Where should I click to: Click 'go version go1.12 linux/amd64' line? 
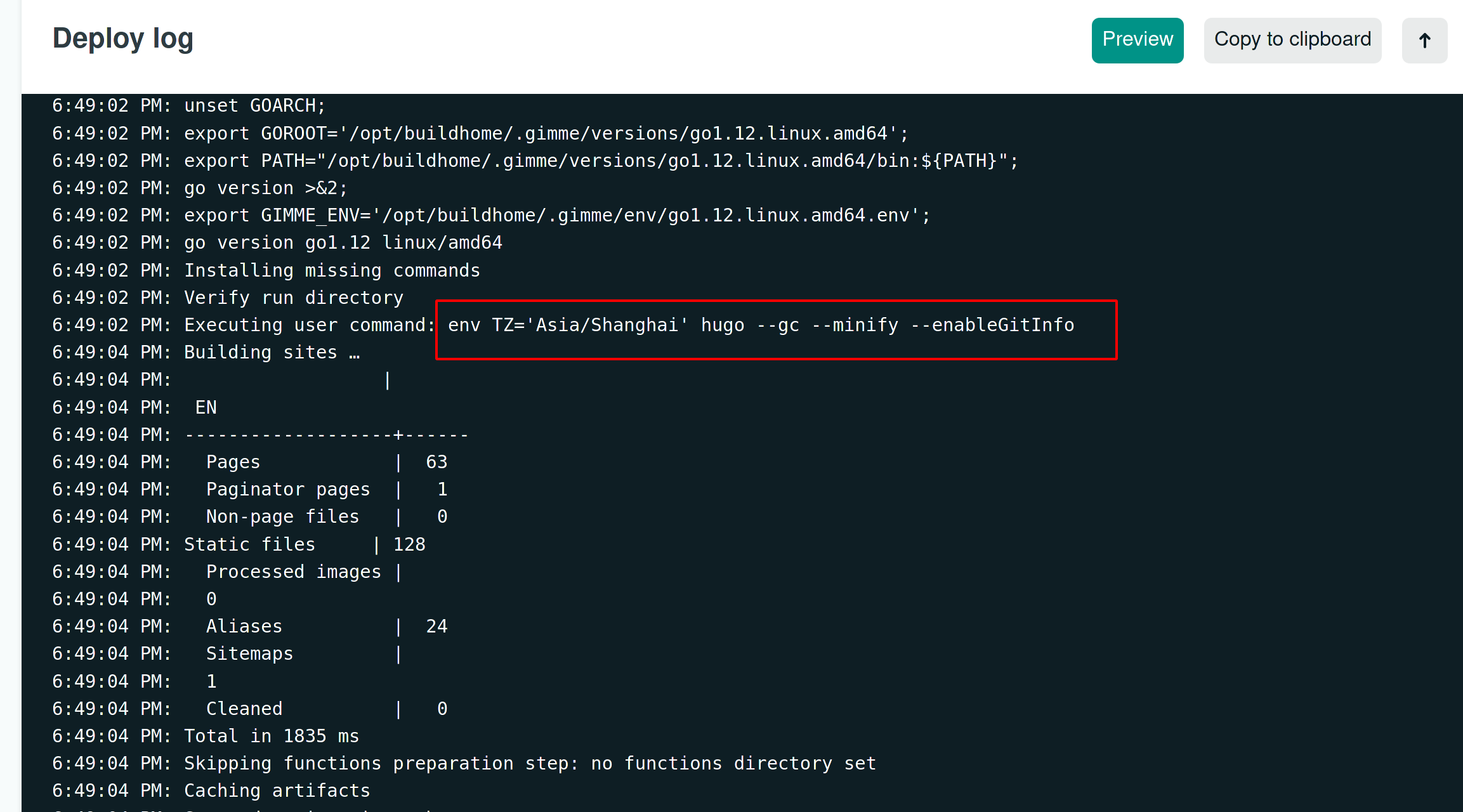coord(277,242)
